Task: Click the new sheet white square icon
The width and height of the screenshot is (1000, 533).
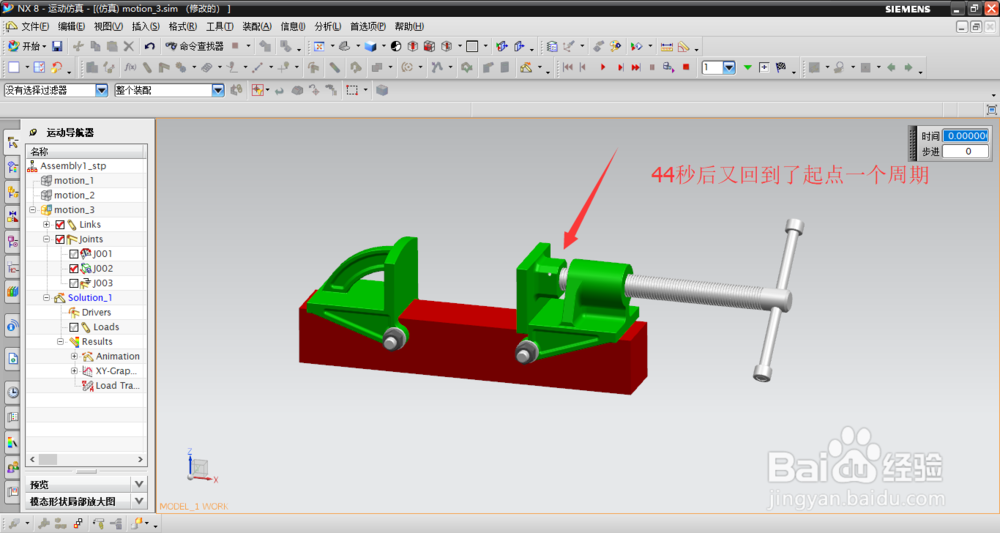Action: point(14,67)
